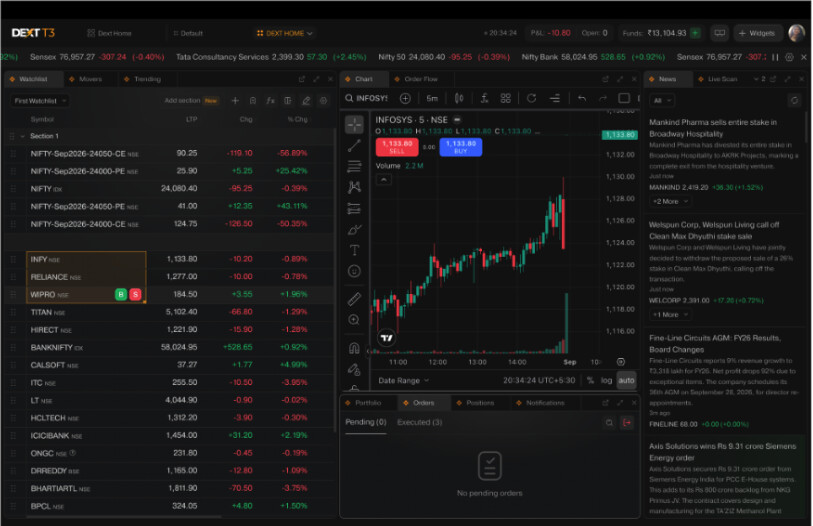Click the red exit icon in Orders panel
The height and width of the screenshot is (526, 813).
tap(627, 423)
